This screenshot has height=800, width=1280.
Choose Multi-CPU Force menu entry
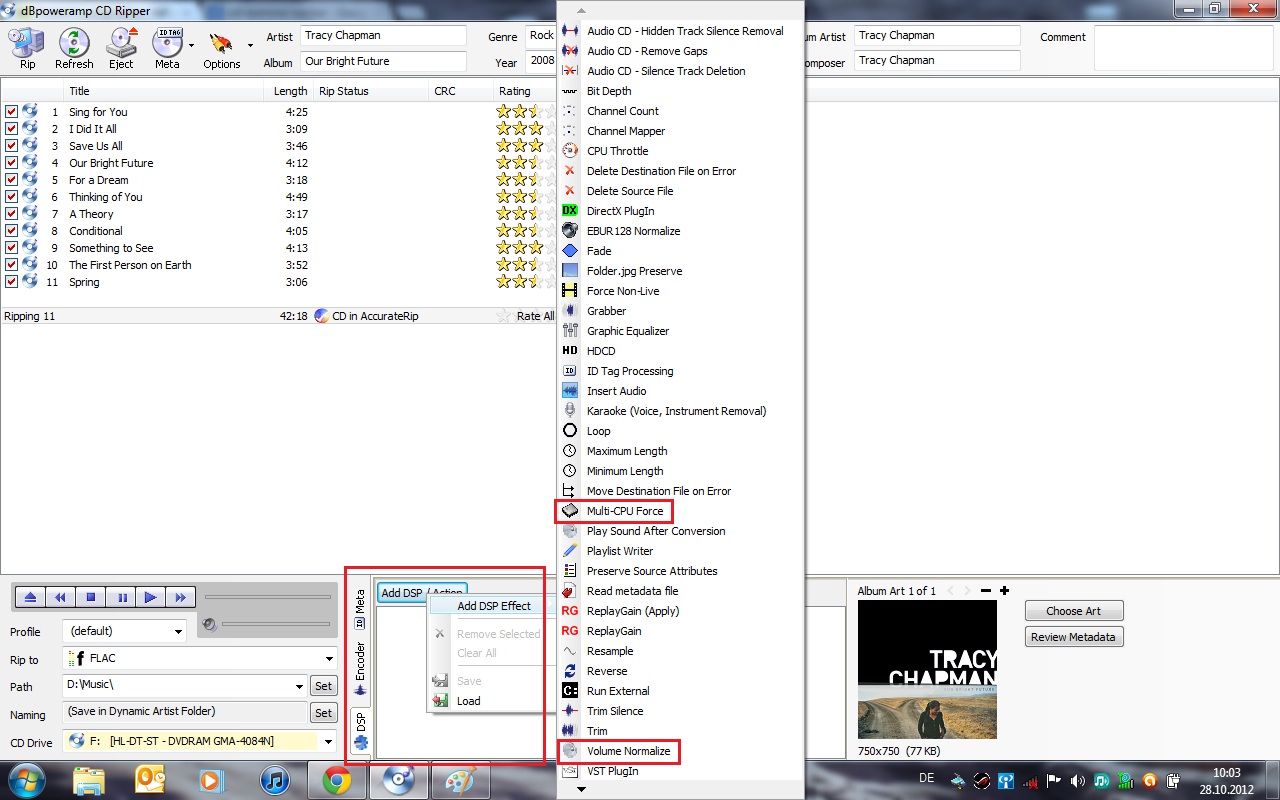(624, 511)
